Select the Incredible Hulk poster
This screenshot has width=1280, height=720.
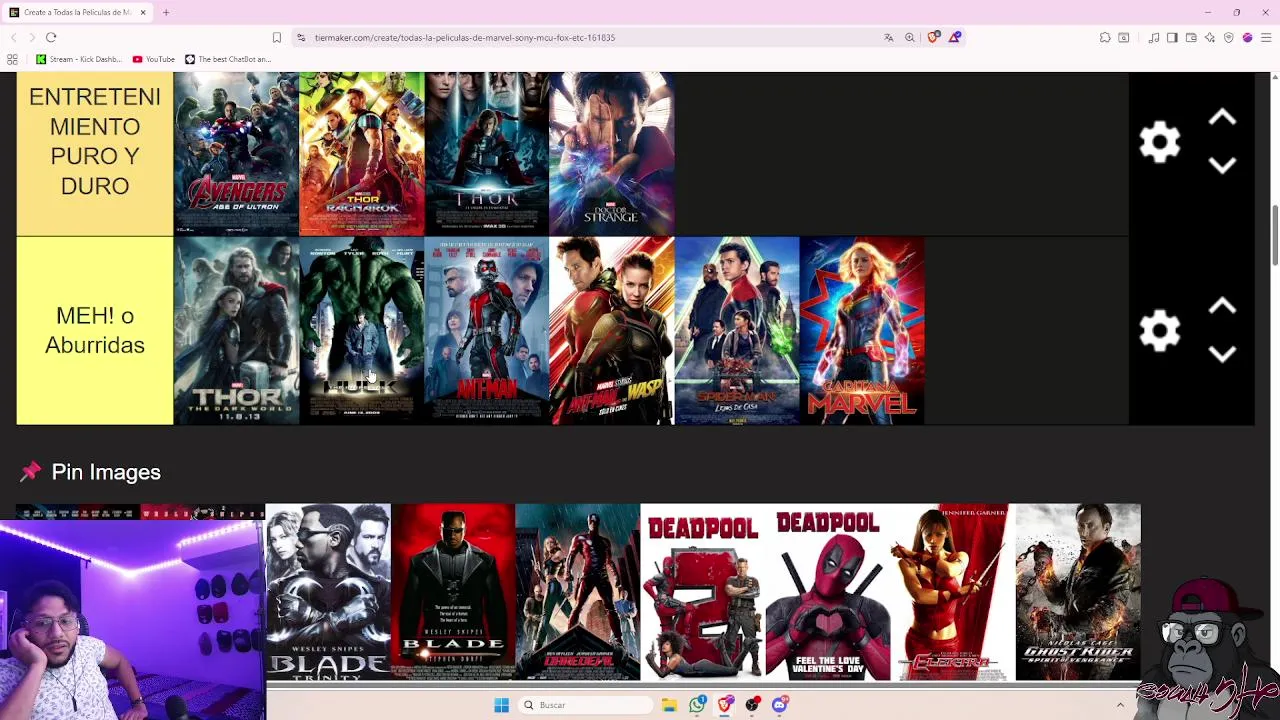362,331
